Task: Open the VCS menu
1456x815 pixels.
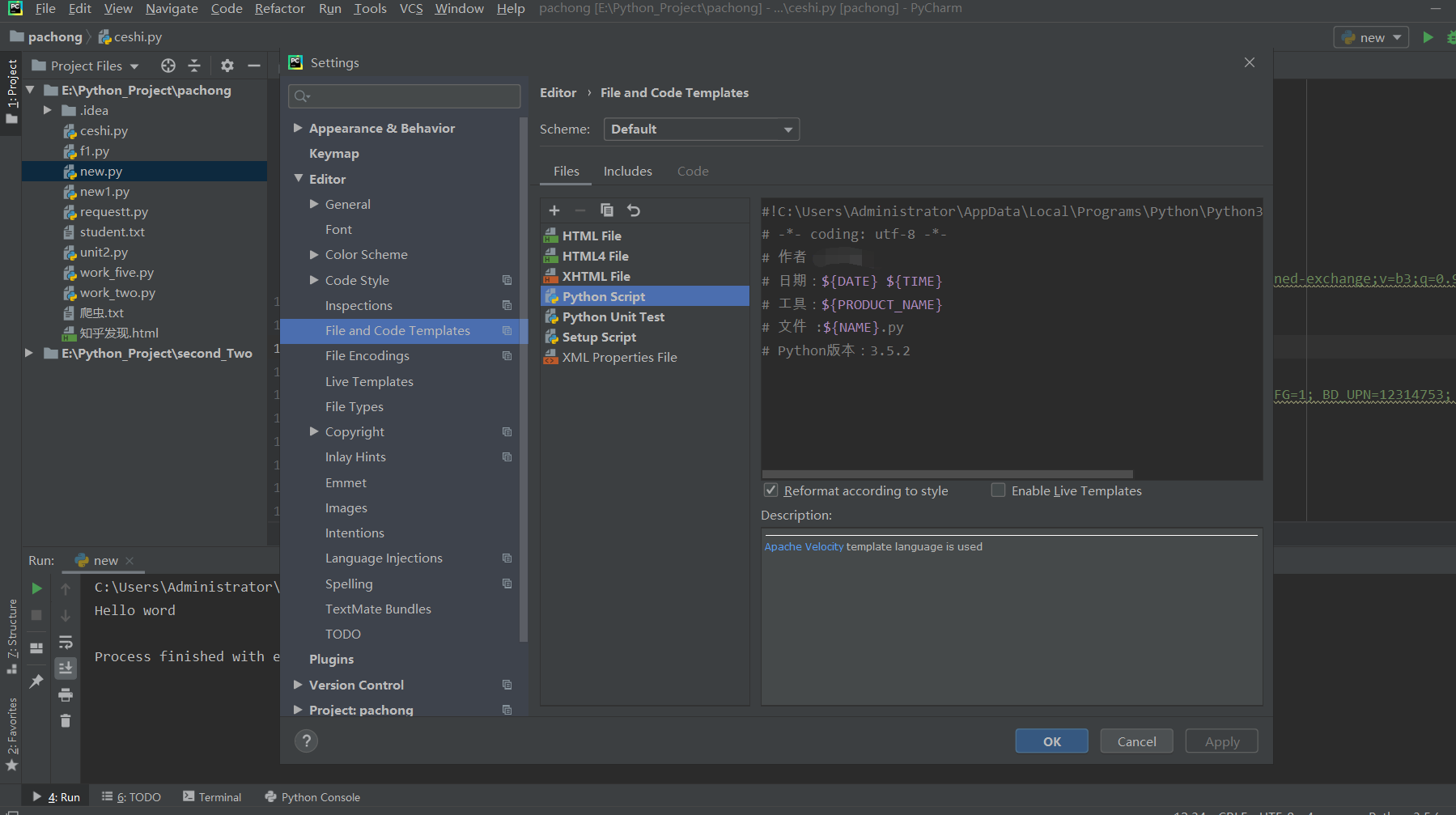Action: click(411, 8)
